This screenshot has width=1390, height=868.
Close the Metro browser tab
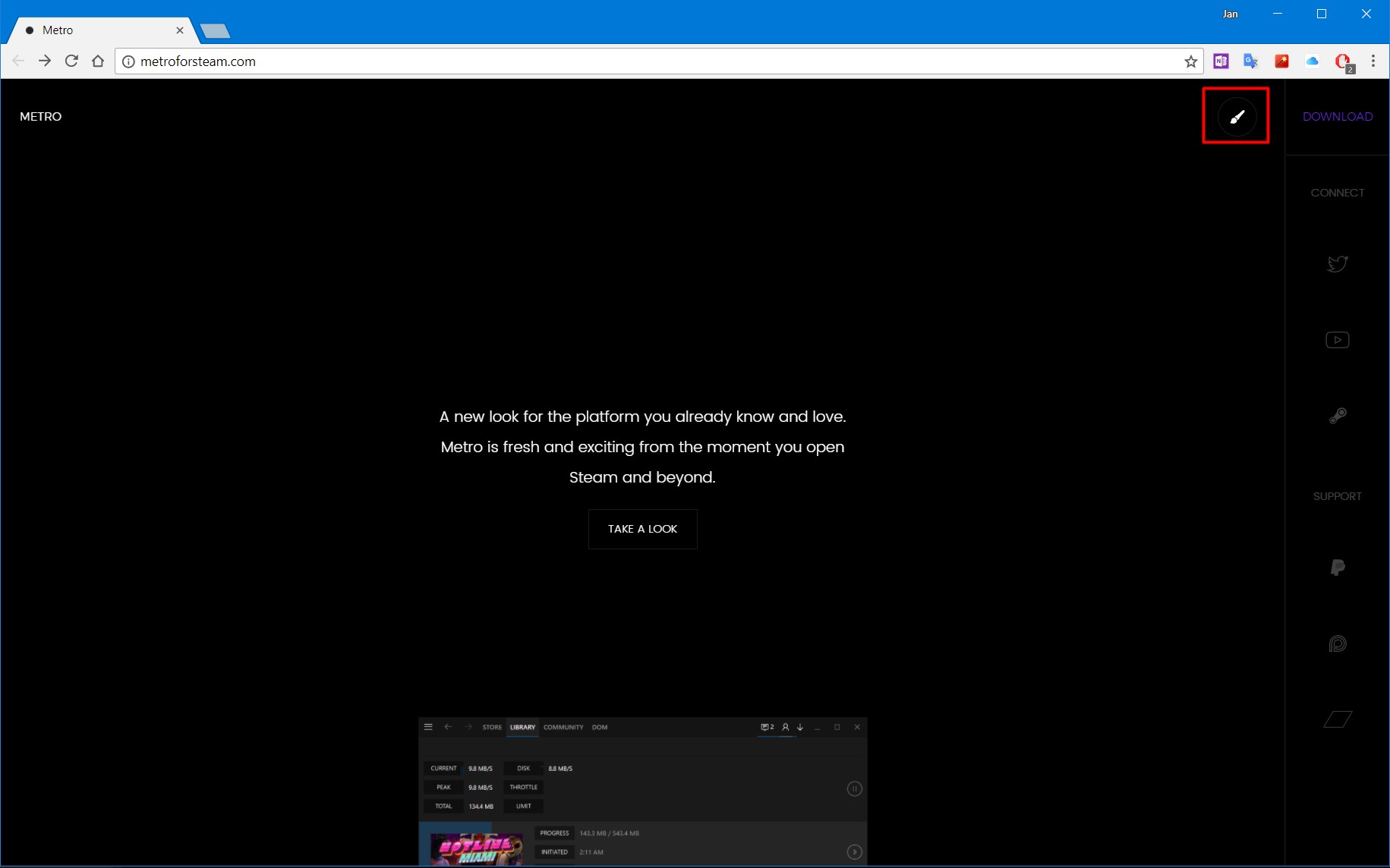click(x=180, y=30)
